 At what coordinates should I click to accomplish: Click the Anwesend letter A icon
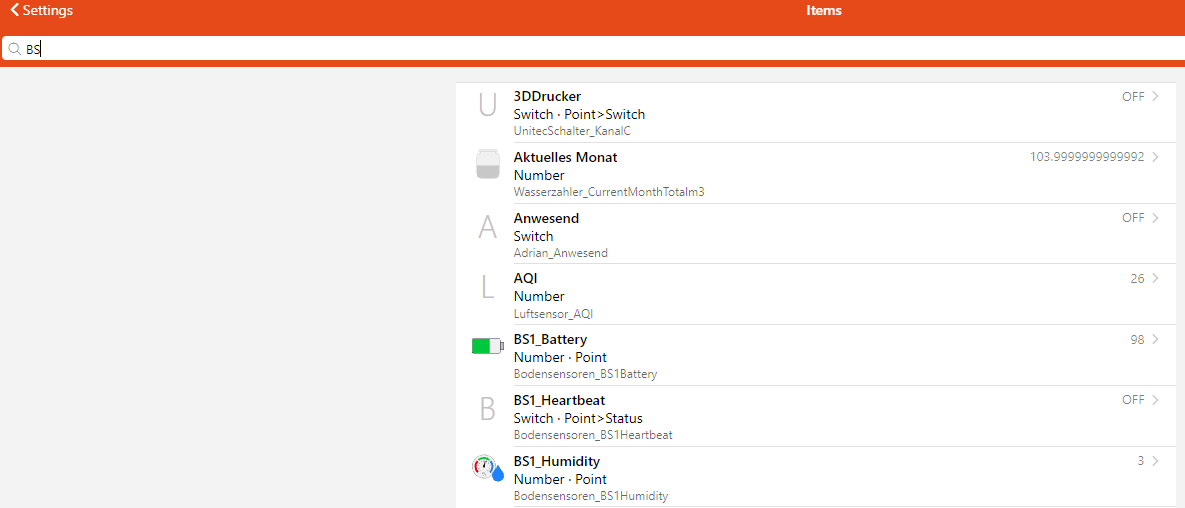click(487, 226)
